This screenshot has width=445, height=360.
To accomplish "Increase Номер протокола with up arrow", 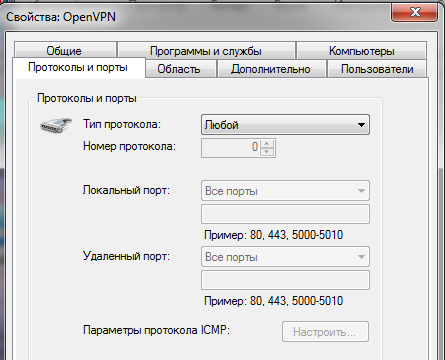I will point(267,144).
